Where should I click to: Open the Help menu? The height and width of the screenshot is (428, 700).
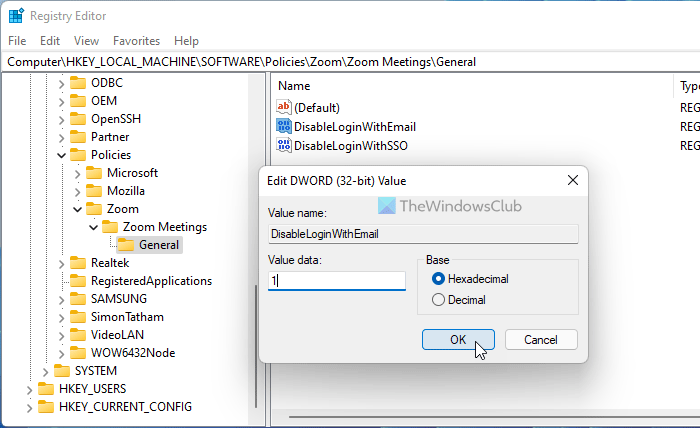(x=186, y=41)
